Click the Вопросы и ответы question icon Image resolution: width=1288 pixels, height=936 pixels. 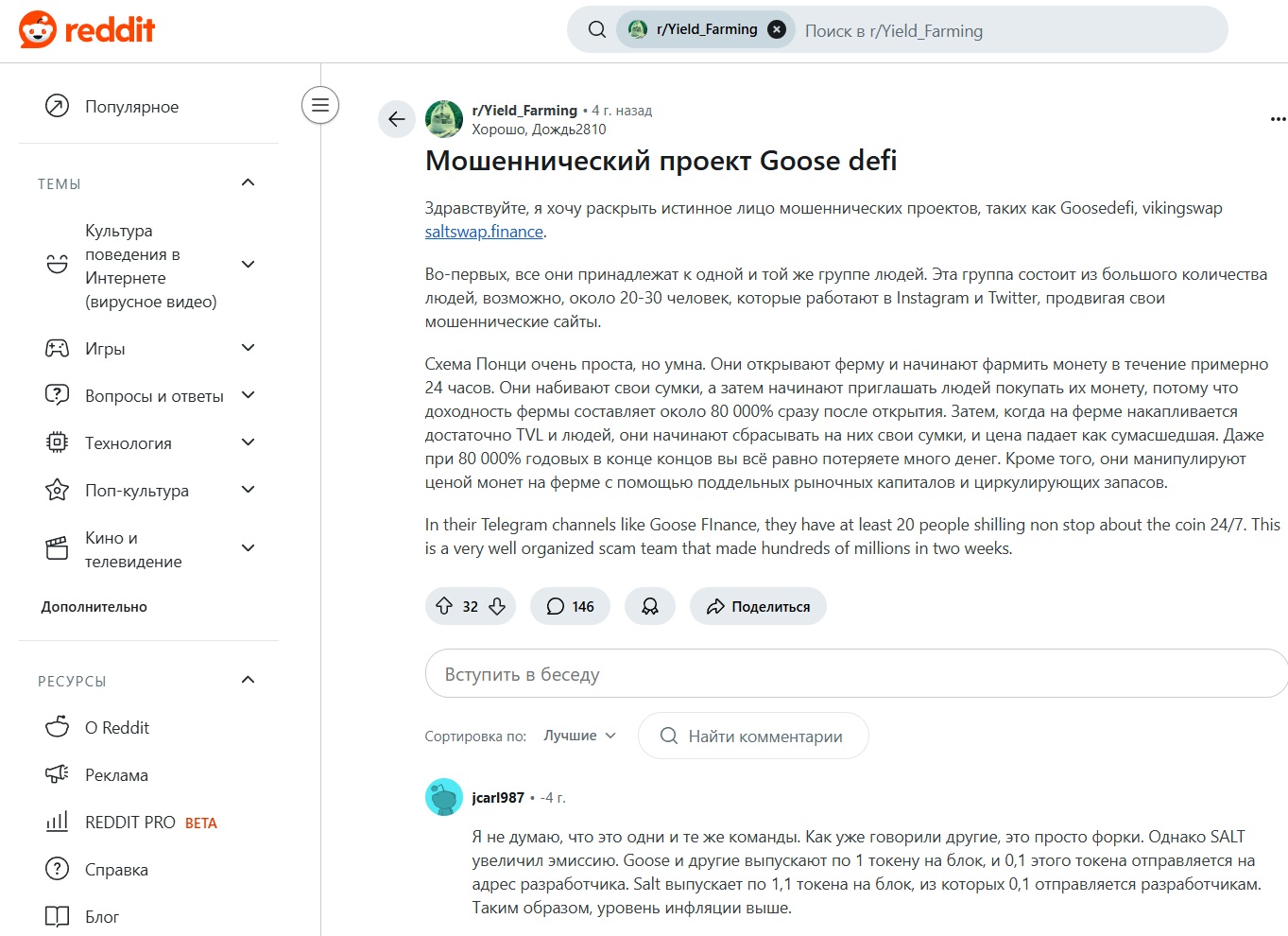(58, 395)
